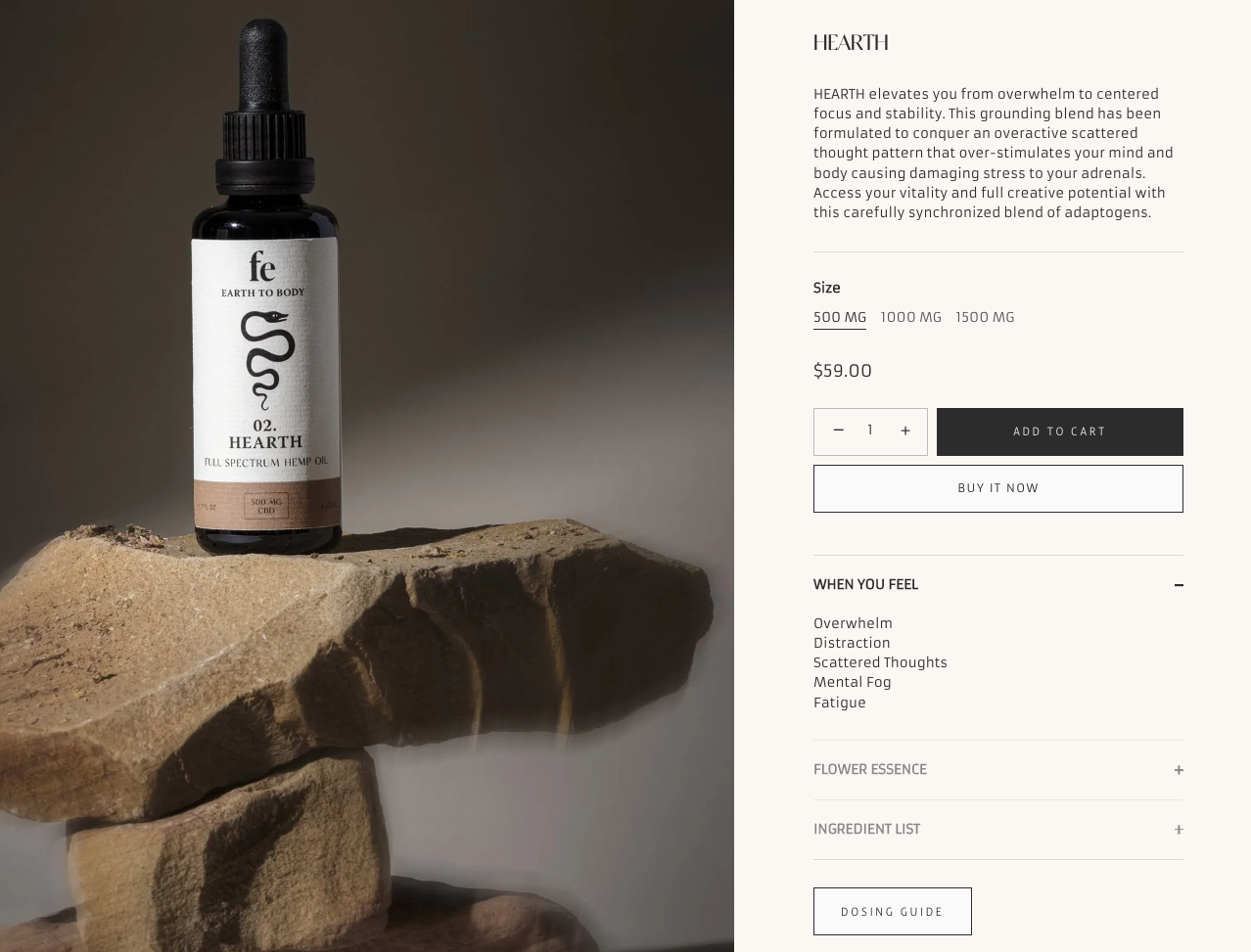Image resolution: width=1251 pixels, height=952 pixels.
Task: Click the plus icon beside Ingredient List
Action: click(1179, 830)
